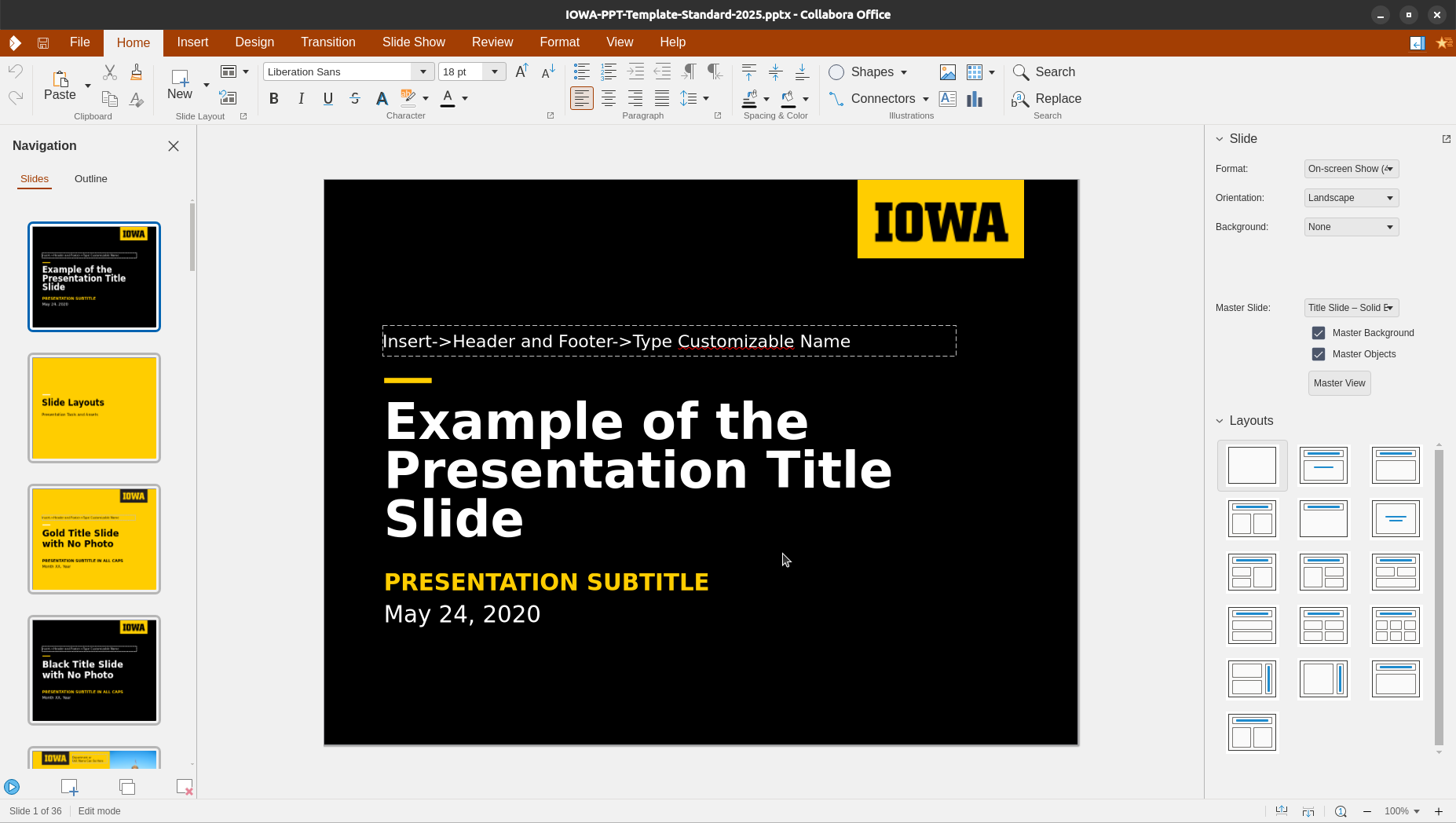Open the Orientation Landscape dropdown

click(x=1351, y=198)
